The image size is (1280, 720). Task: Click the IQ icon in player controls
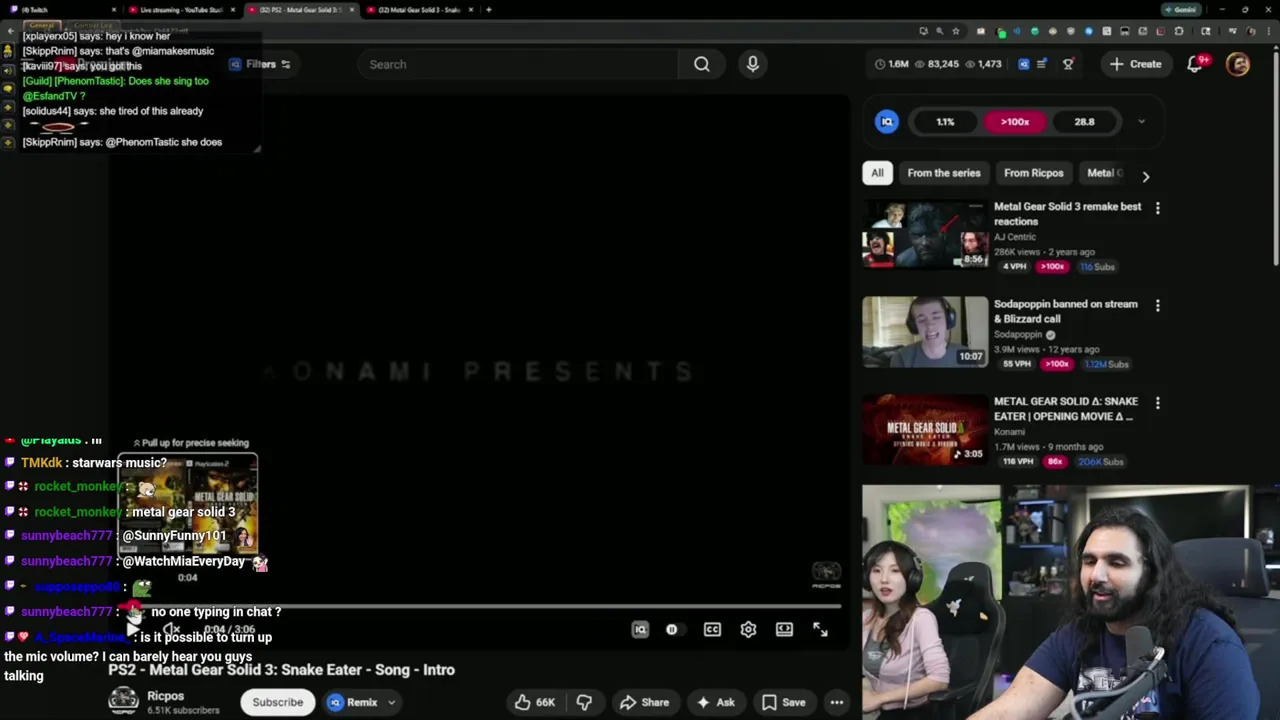[x=640, y=629]
